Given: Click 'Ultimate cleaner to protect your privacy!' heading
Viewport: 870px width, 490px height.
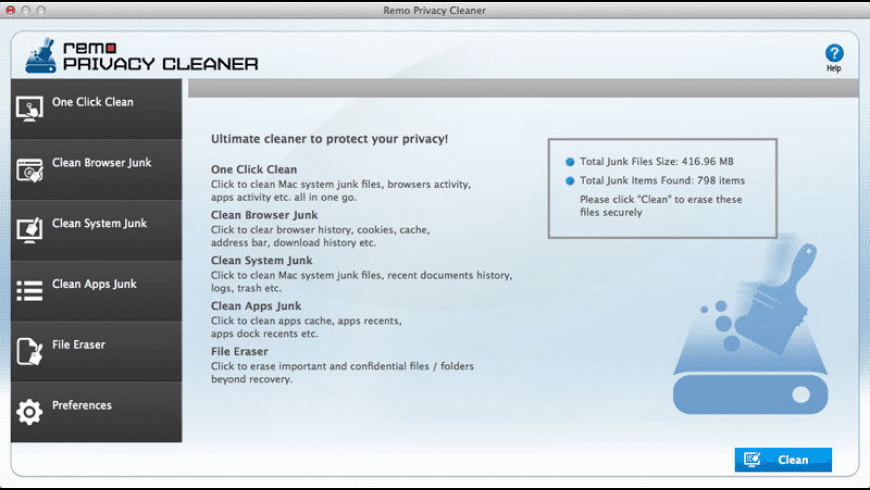Looking at the screenshot, I should click(329, 139).
